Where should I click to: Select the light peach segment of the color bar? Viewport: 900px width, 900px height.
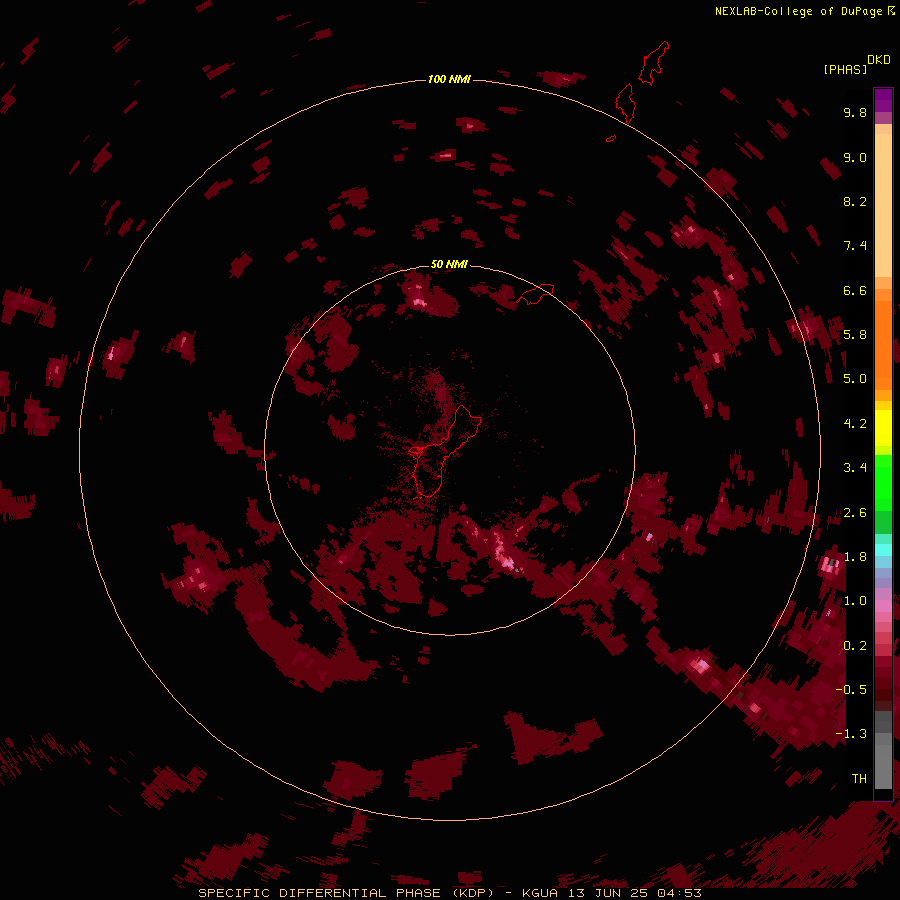(883, 205)
